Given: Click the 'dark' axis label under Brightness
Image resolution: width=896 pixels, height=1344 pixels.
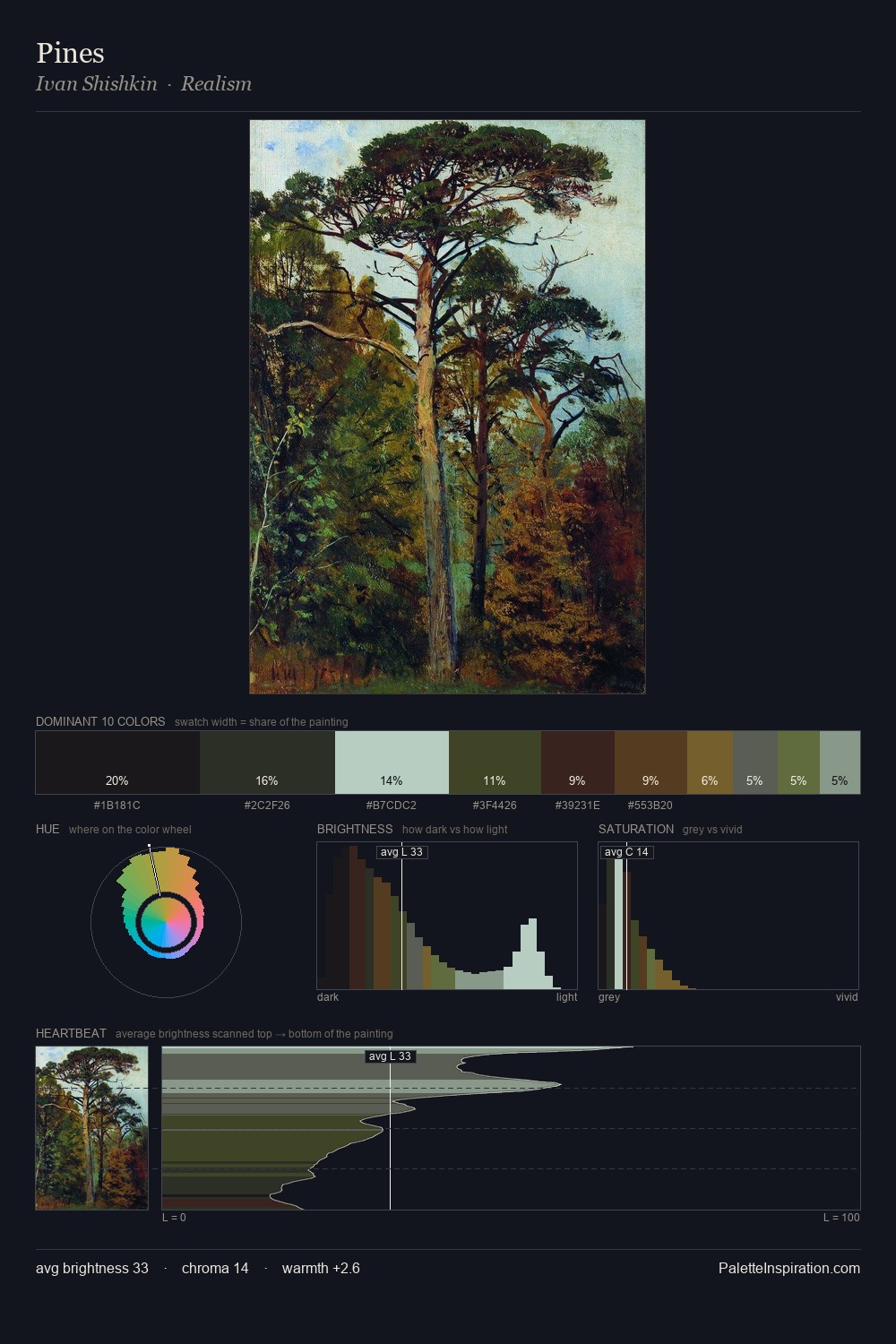Looking at the screenshot, I should (x=328, y=997).
